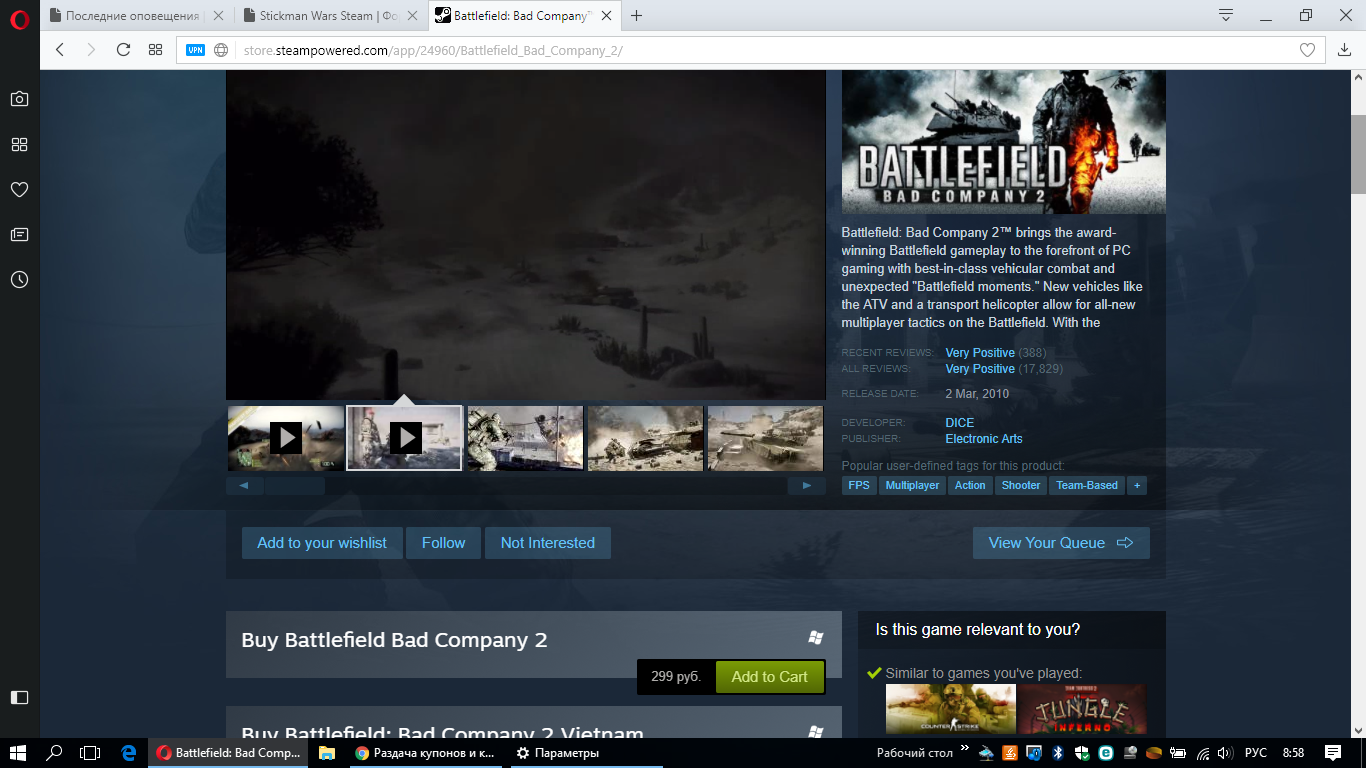This screenshot has height=768, width=1366.
Task: Open all reviews 'Very Positive' link
Action: click(x=980, y=369)
